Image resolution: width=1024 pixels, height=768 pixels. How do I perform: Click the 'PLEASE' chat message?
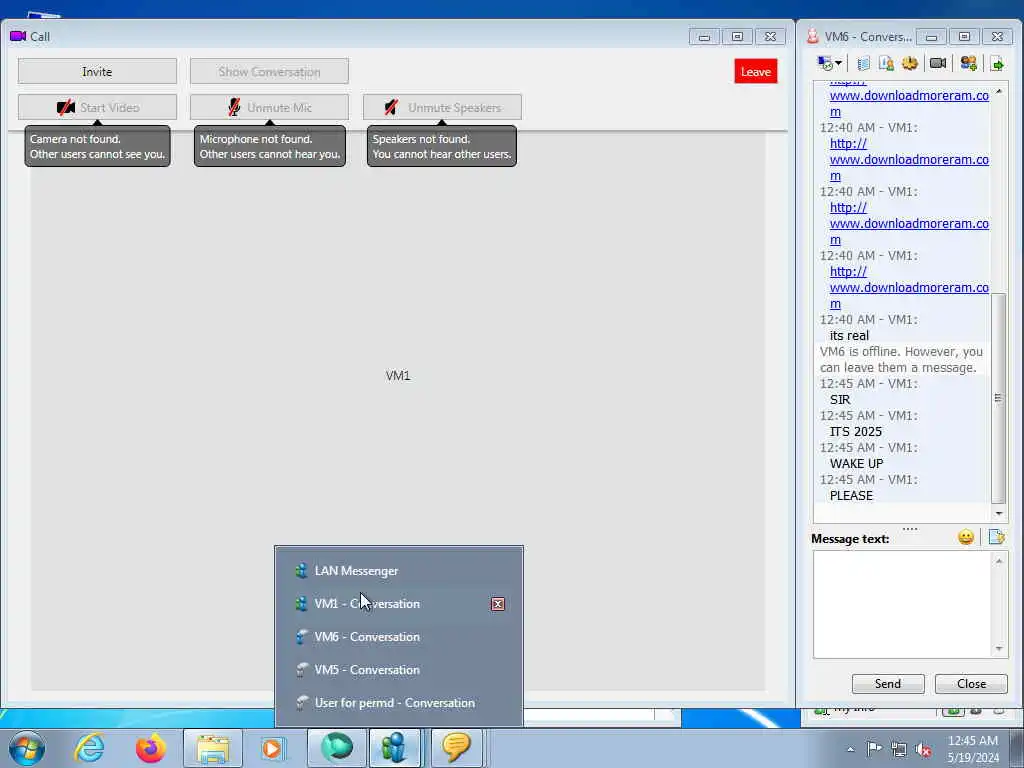pyautogui.click(x=851, y=496)
